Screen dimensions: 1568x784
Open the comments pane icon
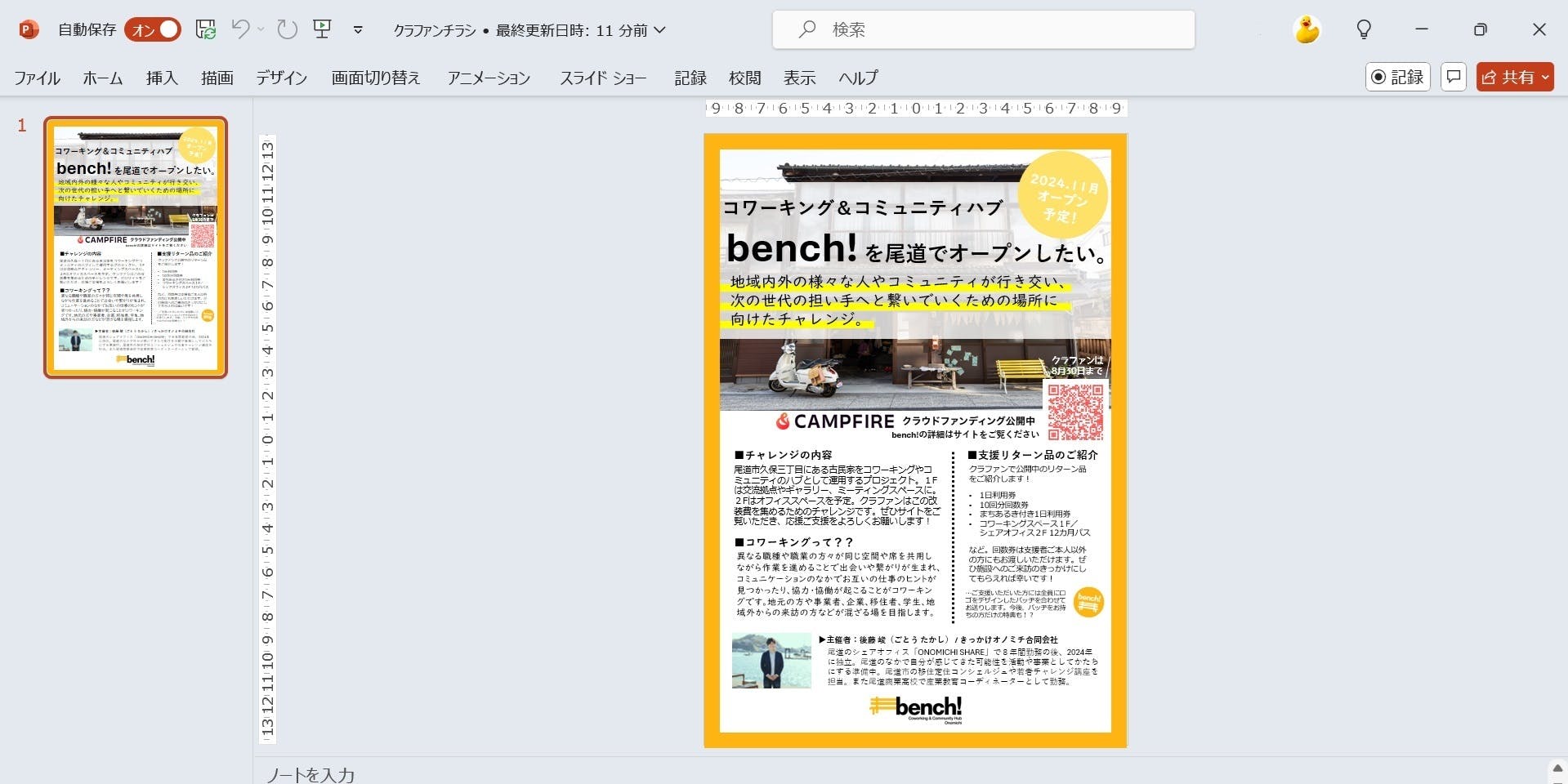tap(1454, 77)
